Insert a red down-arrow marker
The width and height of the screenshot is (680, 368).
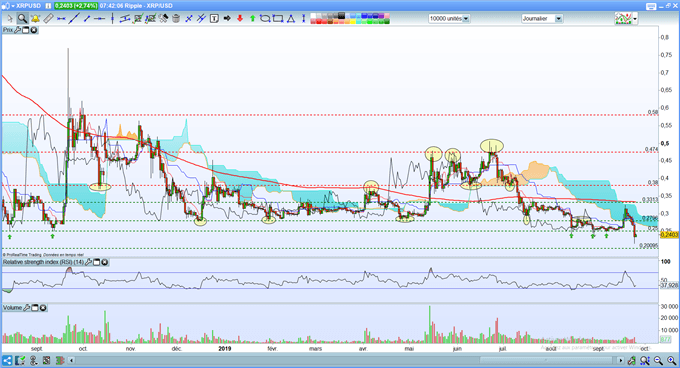tap(240, 19)
